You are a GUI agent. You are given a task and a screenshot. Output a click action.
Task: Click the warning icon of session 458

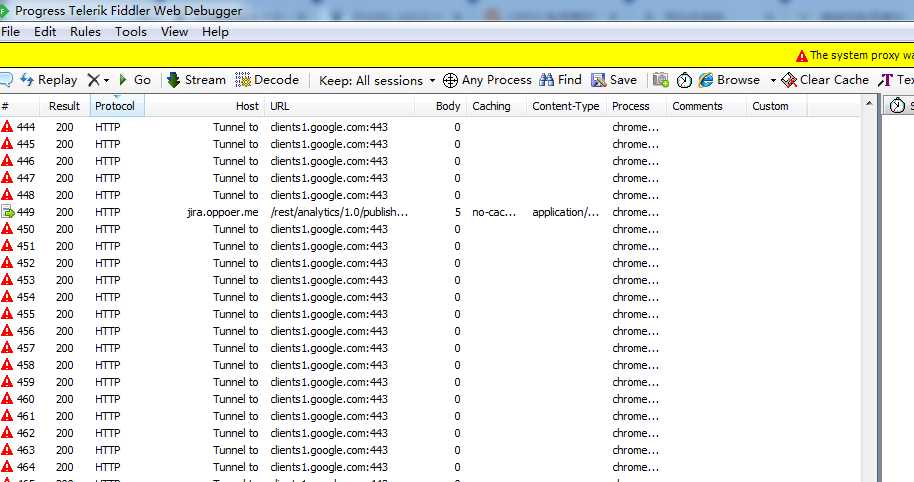click(7, 364)
